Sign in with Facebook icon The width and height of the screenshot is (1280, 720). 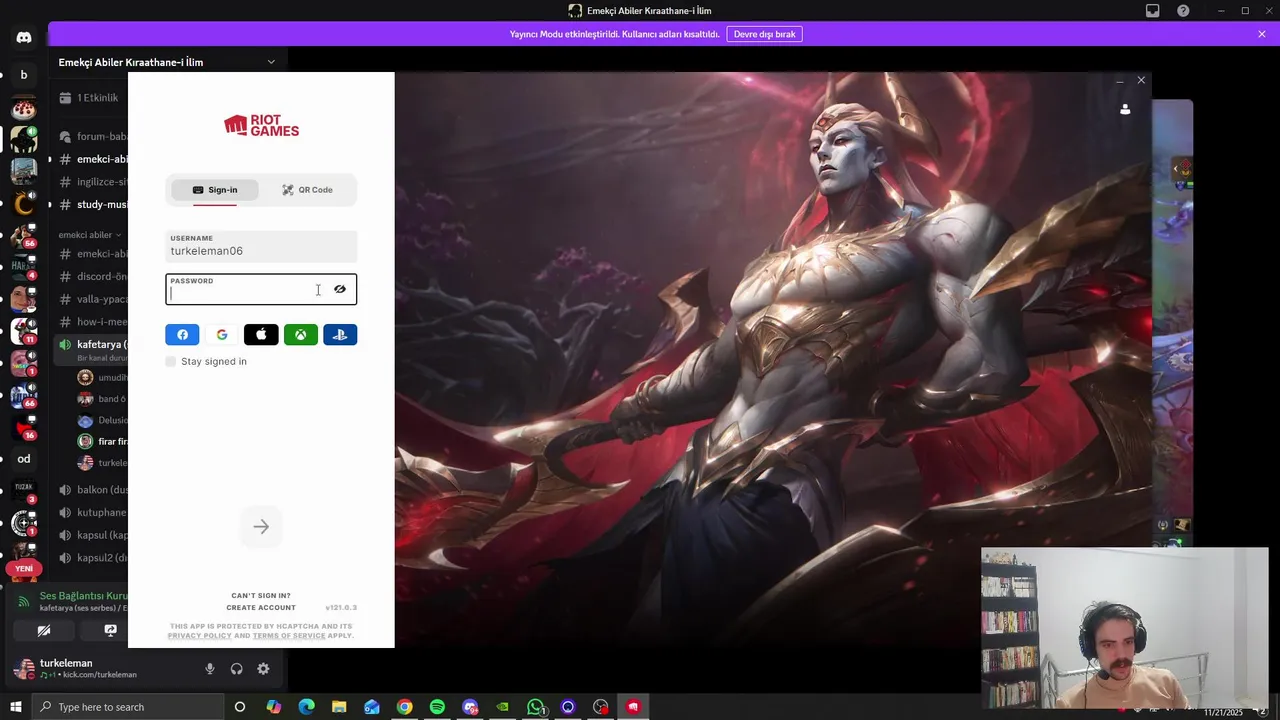click(x=182, y=335)
